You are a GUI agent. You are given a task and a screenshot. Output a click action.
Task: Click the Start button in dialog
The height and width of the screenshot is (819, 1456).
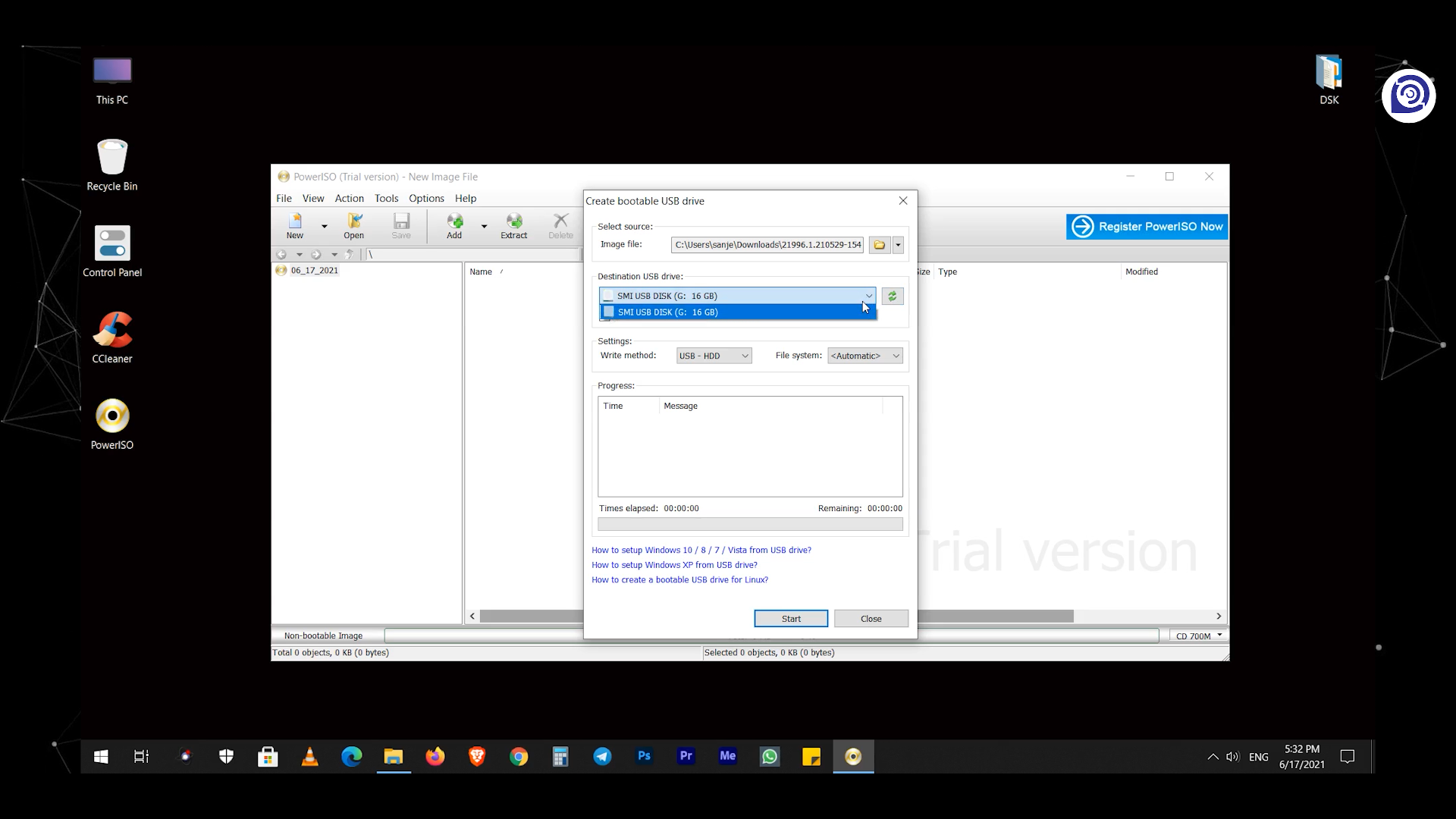tap(791, 619)
